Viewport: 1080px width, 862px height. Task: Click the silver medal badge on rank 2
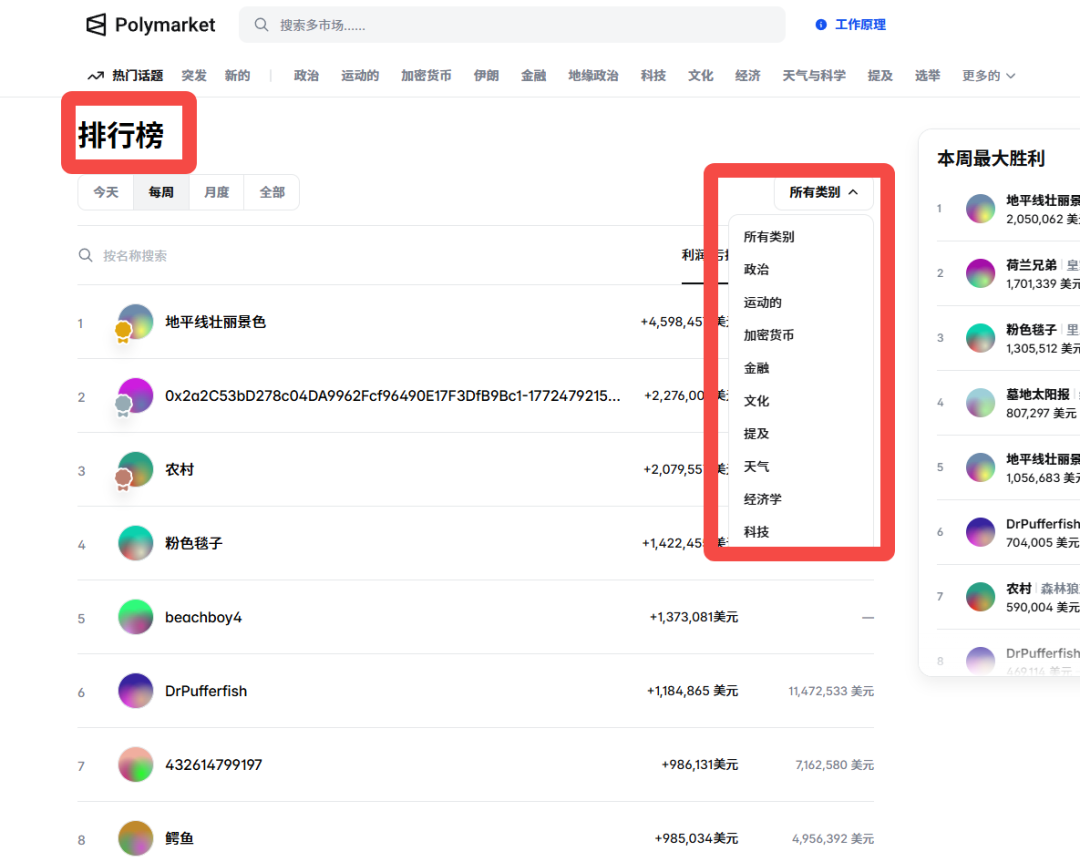click(123, 406)
